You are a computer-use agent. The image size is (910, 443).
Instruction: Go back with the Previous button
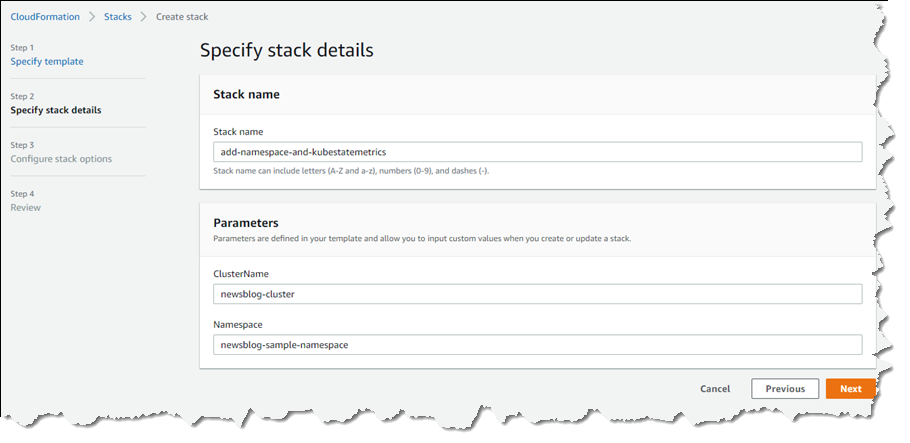click(785, 389)
